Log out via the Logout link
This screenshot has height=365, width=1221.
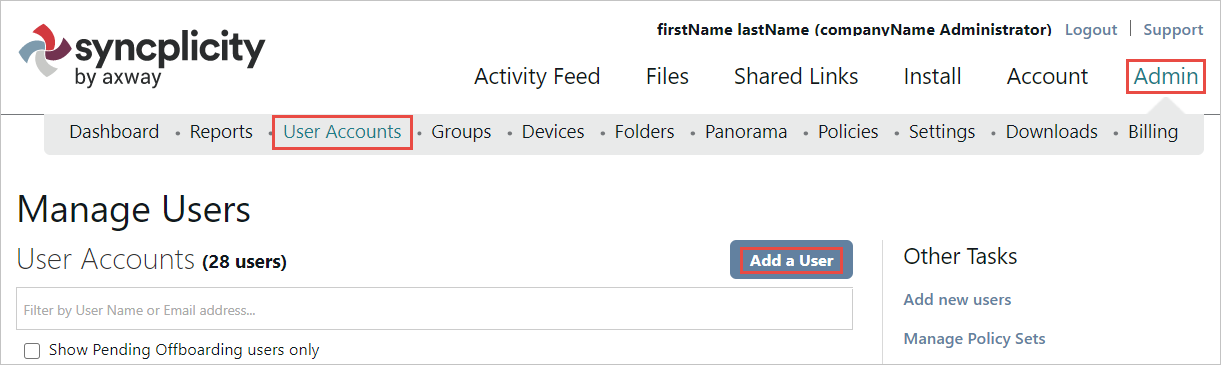coord(1091,30)
